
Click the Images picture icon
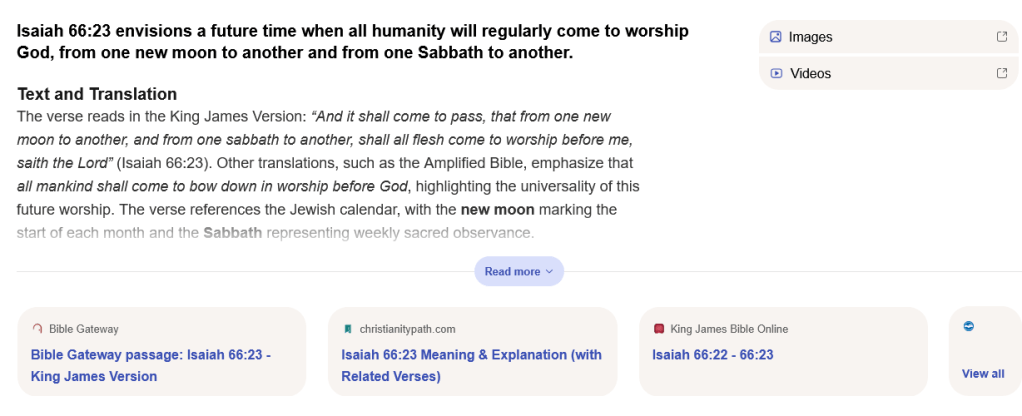pyautogui.click(x=775, y=37)
